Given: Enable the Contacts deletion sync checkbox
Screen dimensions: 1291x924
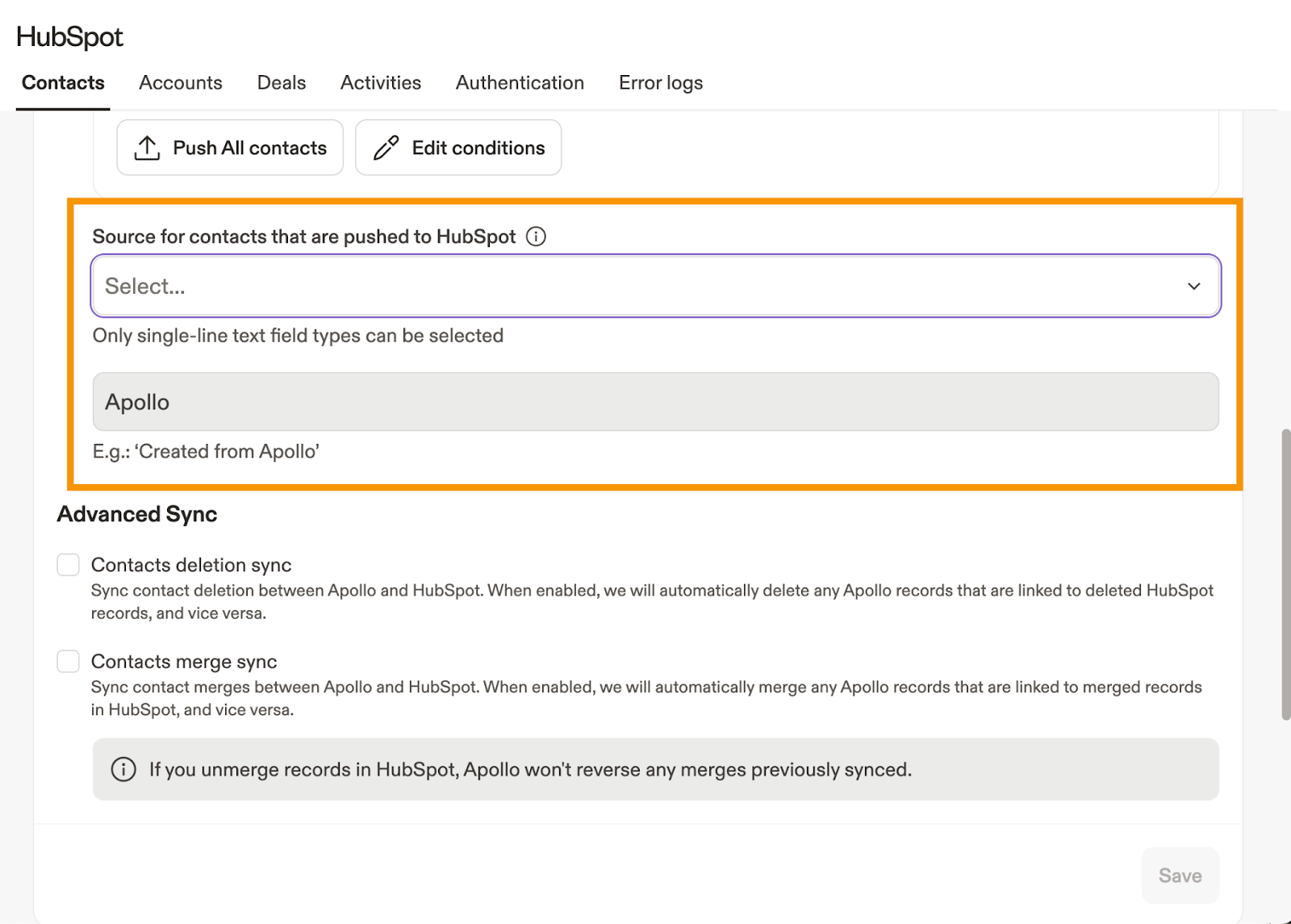Looking at the screenshot, I should [69, 565].
